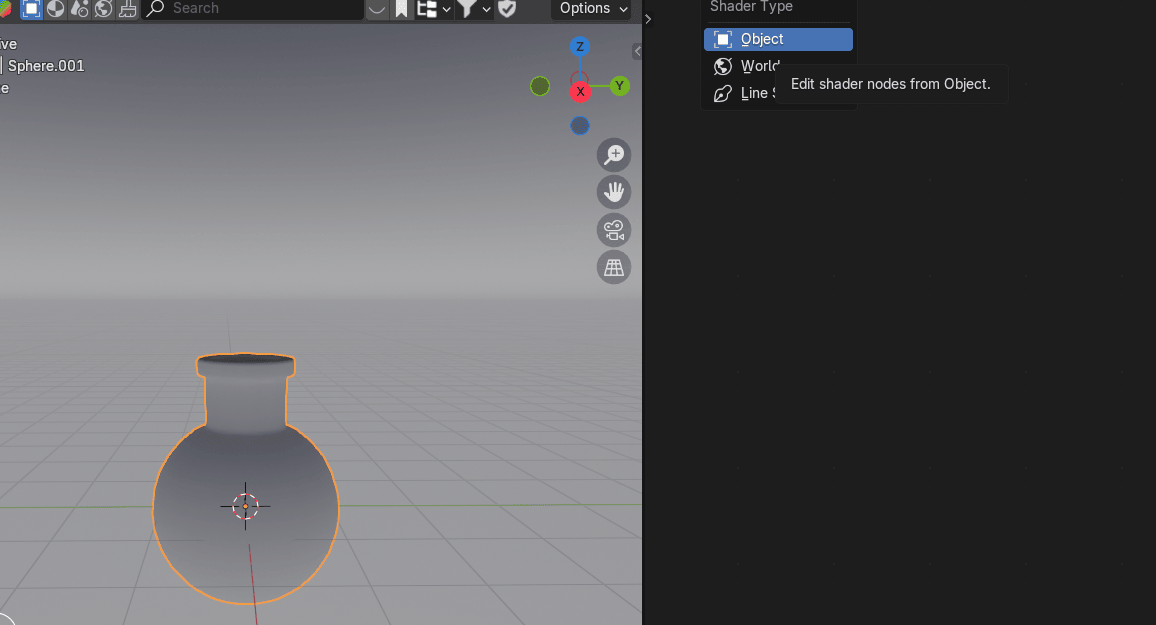
Task: Click the green Y axis gizmo handle
Action: click(x=620, y=86)
